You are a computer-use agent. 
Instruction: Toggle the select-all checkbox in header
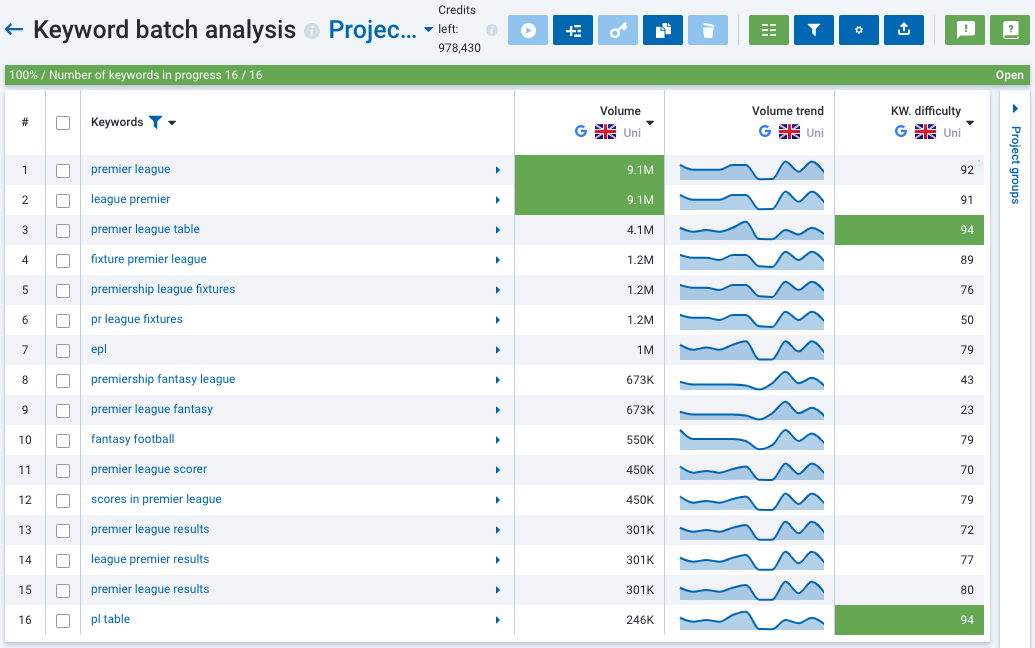(63, 123)
